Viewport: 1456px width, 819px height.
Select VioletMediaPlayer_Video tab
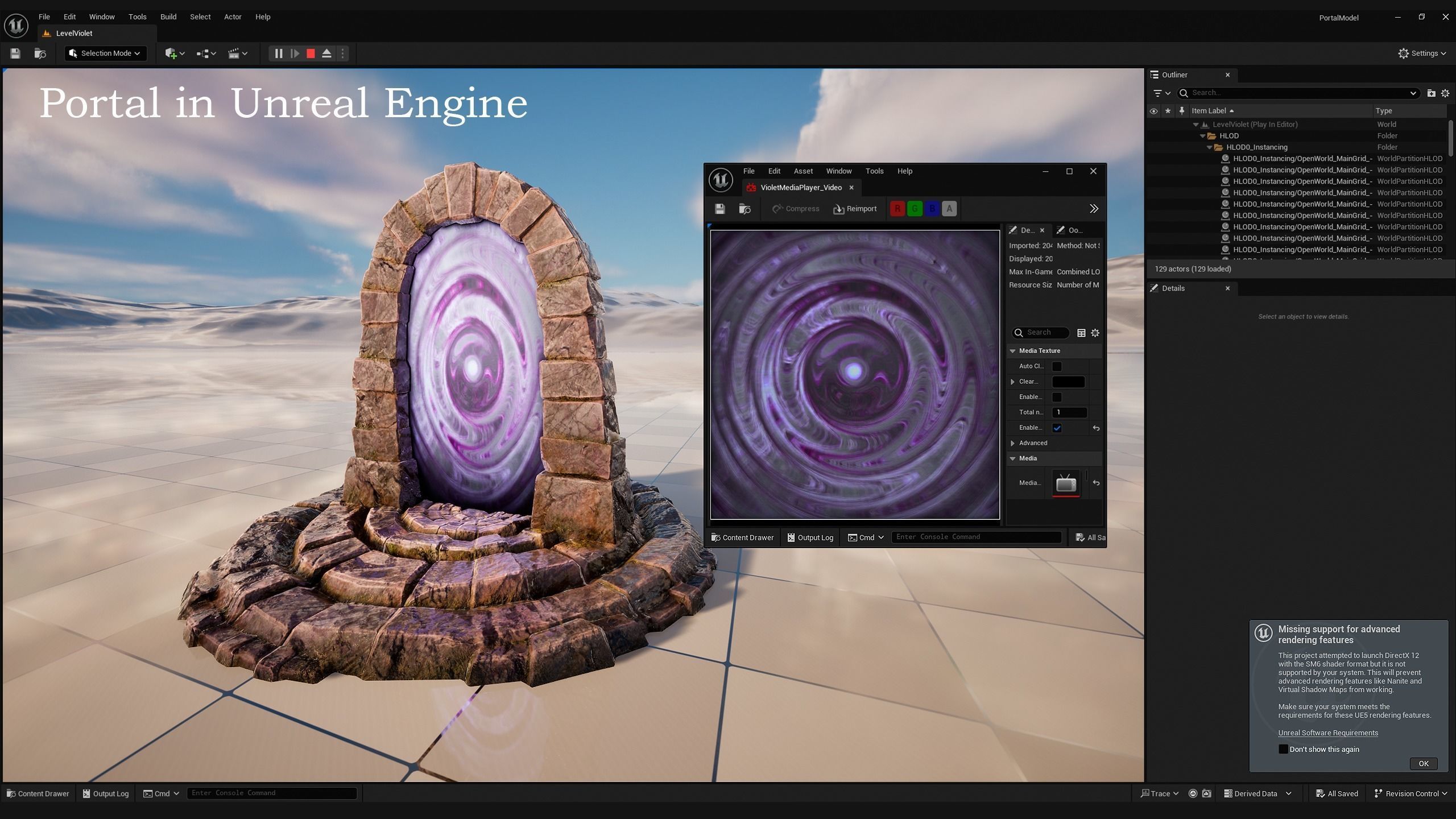801,188
